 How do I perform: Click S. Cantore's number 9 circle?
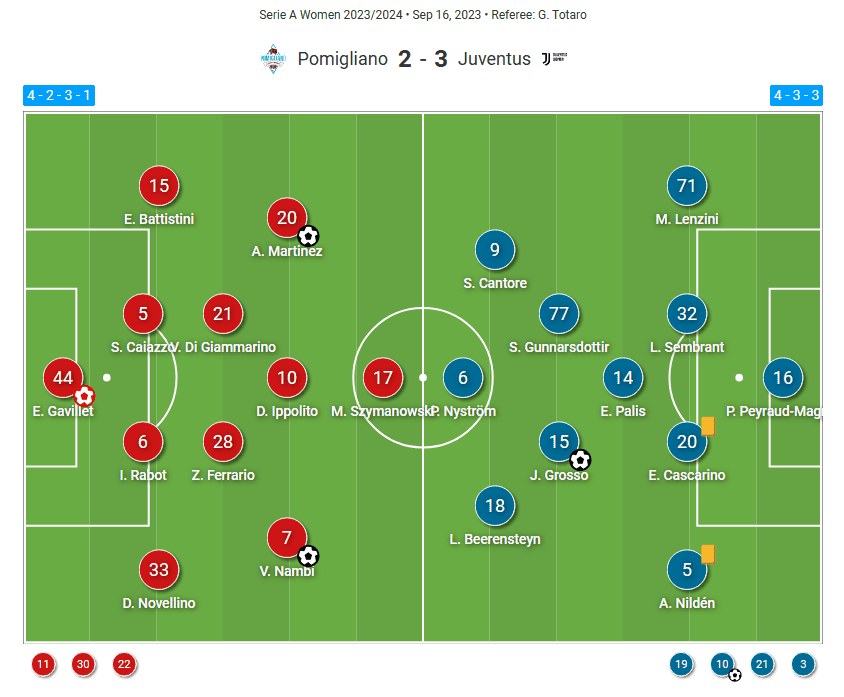[x=495, y=250]
